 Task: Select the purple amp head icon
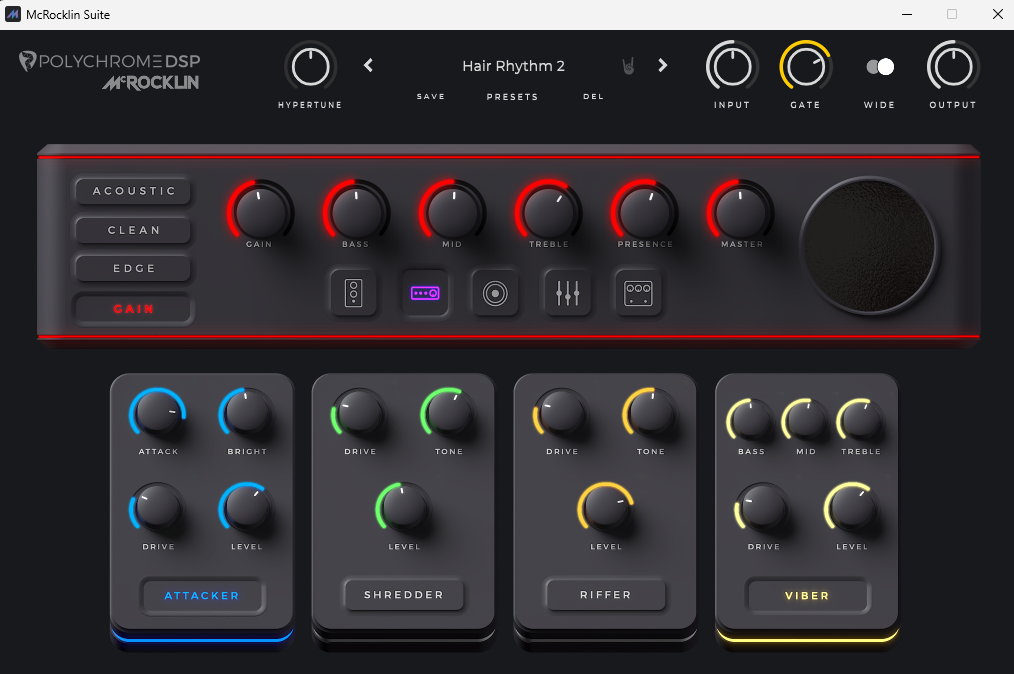pos(425,293)
